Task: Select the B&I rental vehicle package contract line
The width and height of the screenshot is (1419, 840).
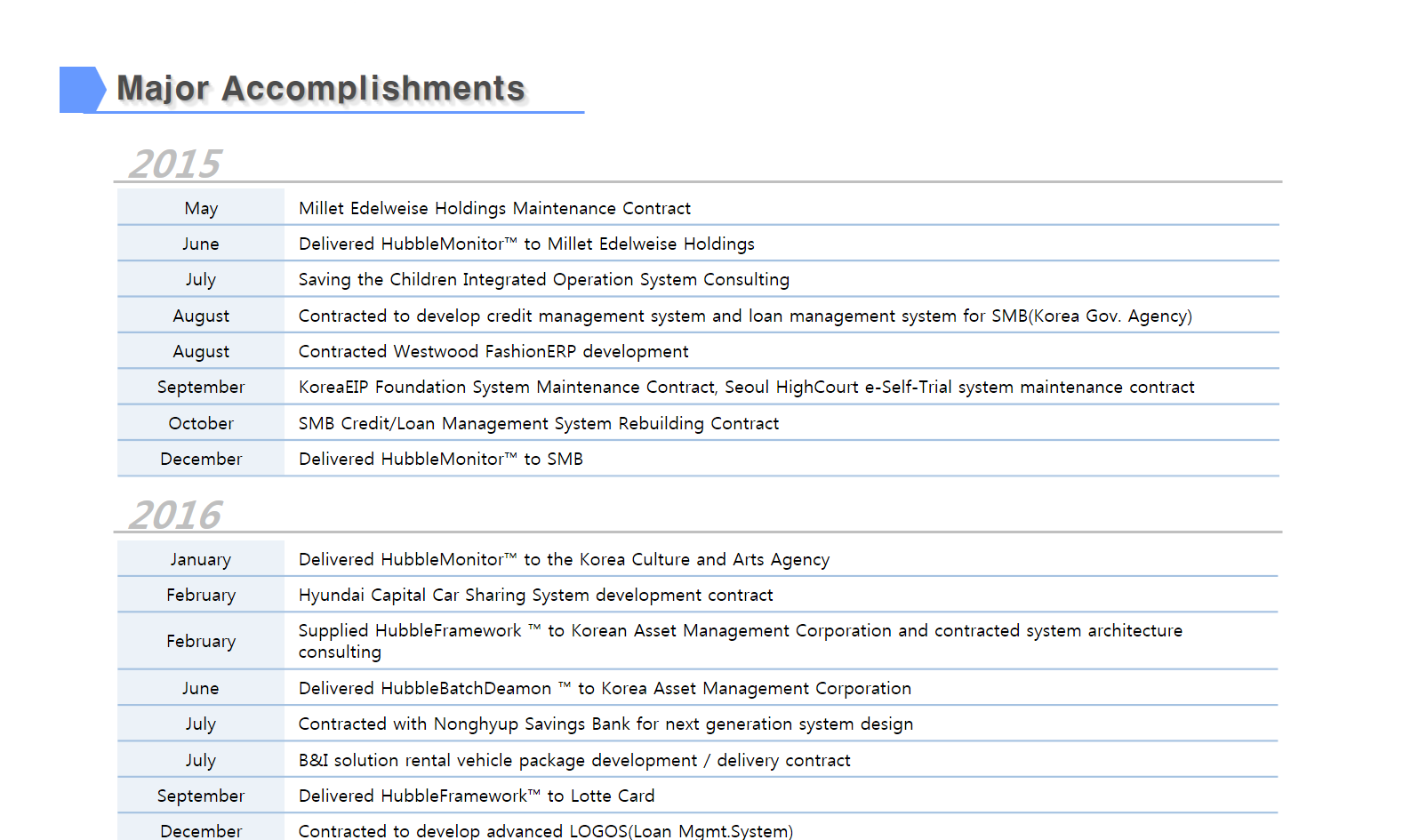Action: tap(574, 760)
